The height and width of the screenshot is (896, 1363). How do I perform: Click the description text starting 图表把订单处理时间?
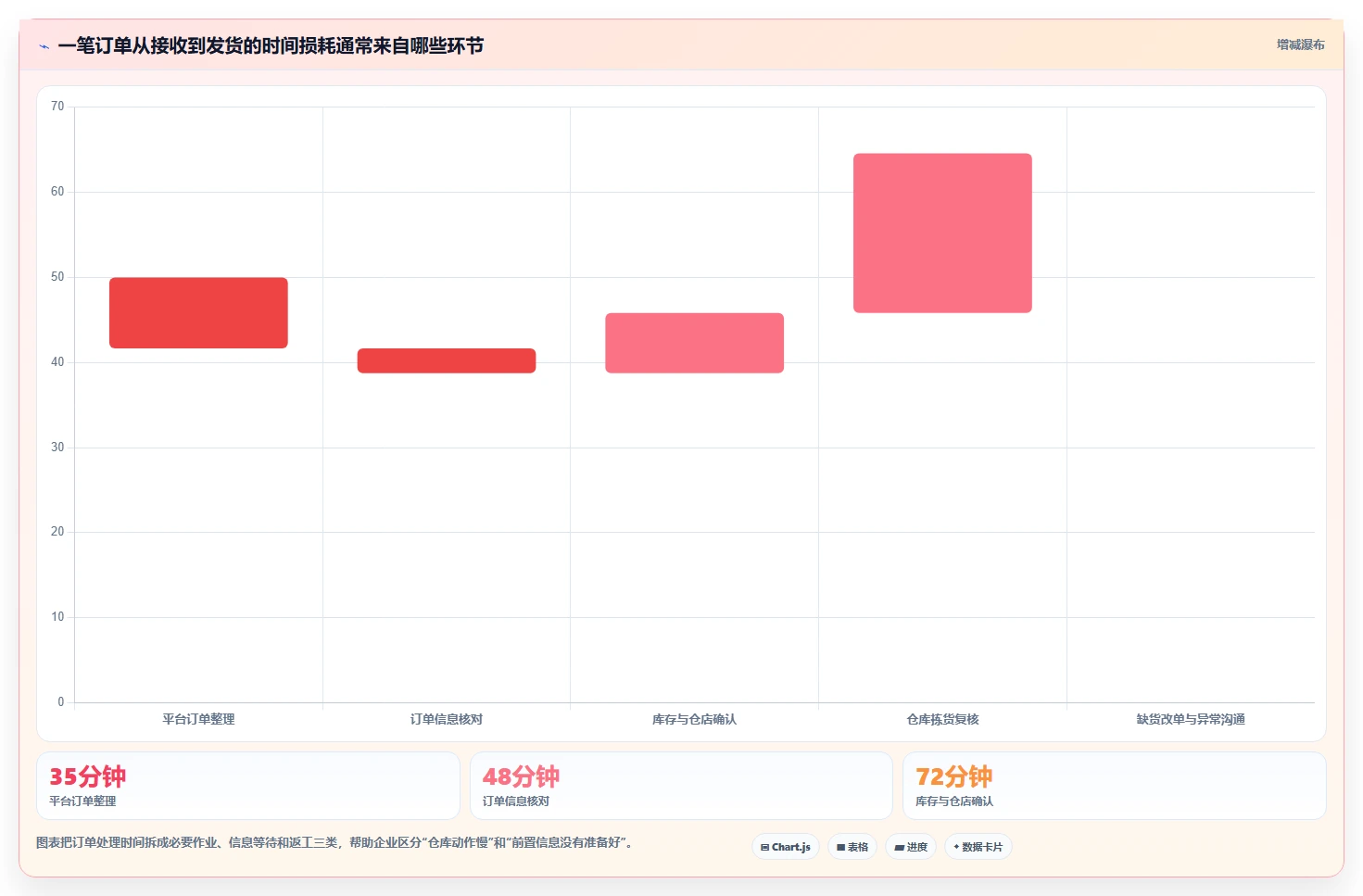click(334, 843)
